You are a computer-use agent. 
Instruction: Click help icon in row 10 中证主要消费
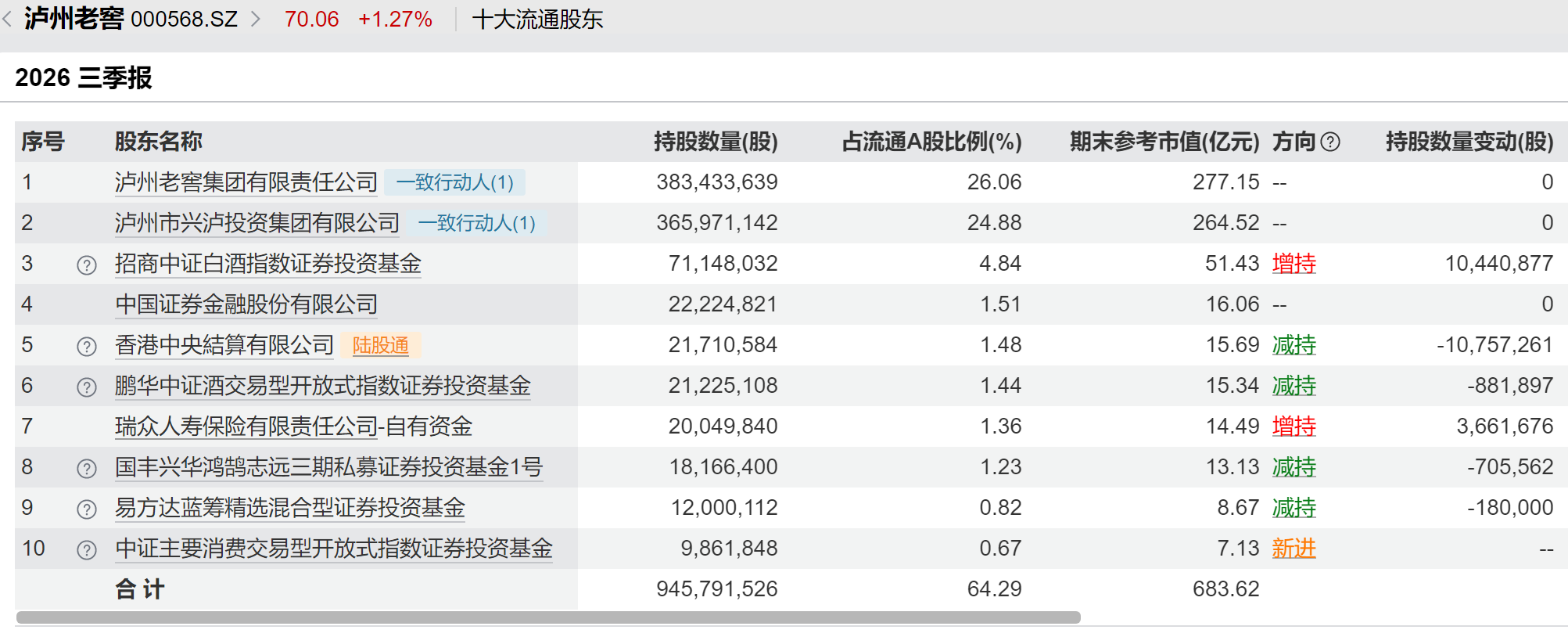[87, 549]
